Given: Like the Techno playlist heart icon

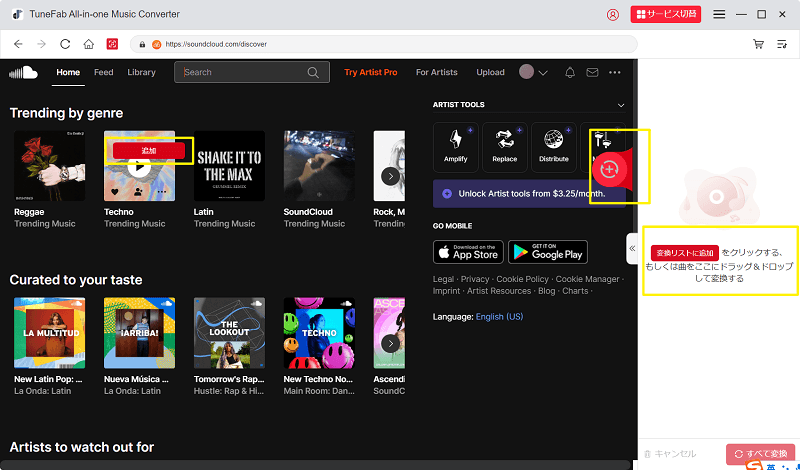Looking at the screenshot, I should tap(115, 192).
